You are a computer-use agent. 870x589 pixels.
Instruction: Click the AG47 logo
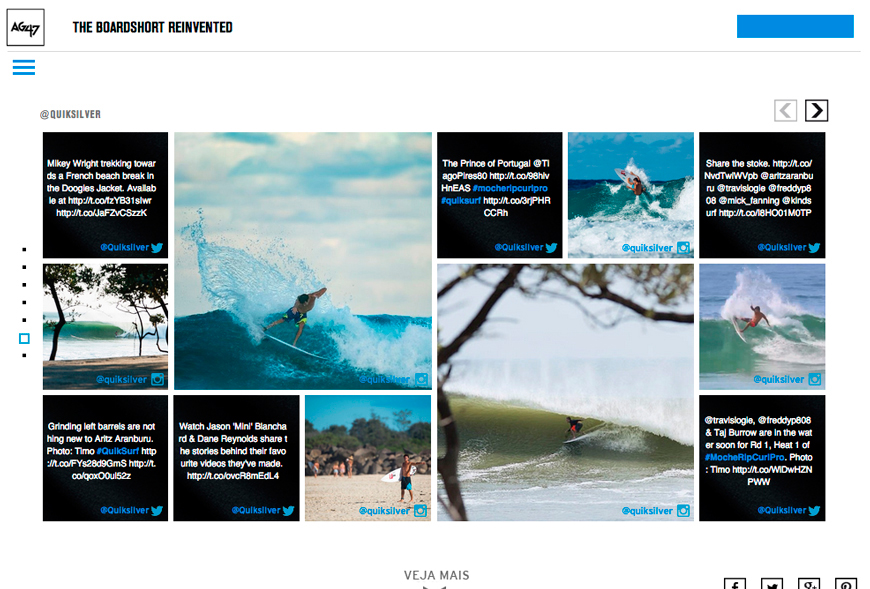26,27
